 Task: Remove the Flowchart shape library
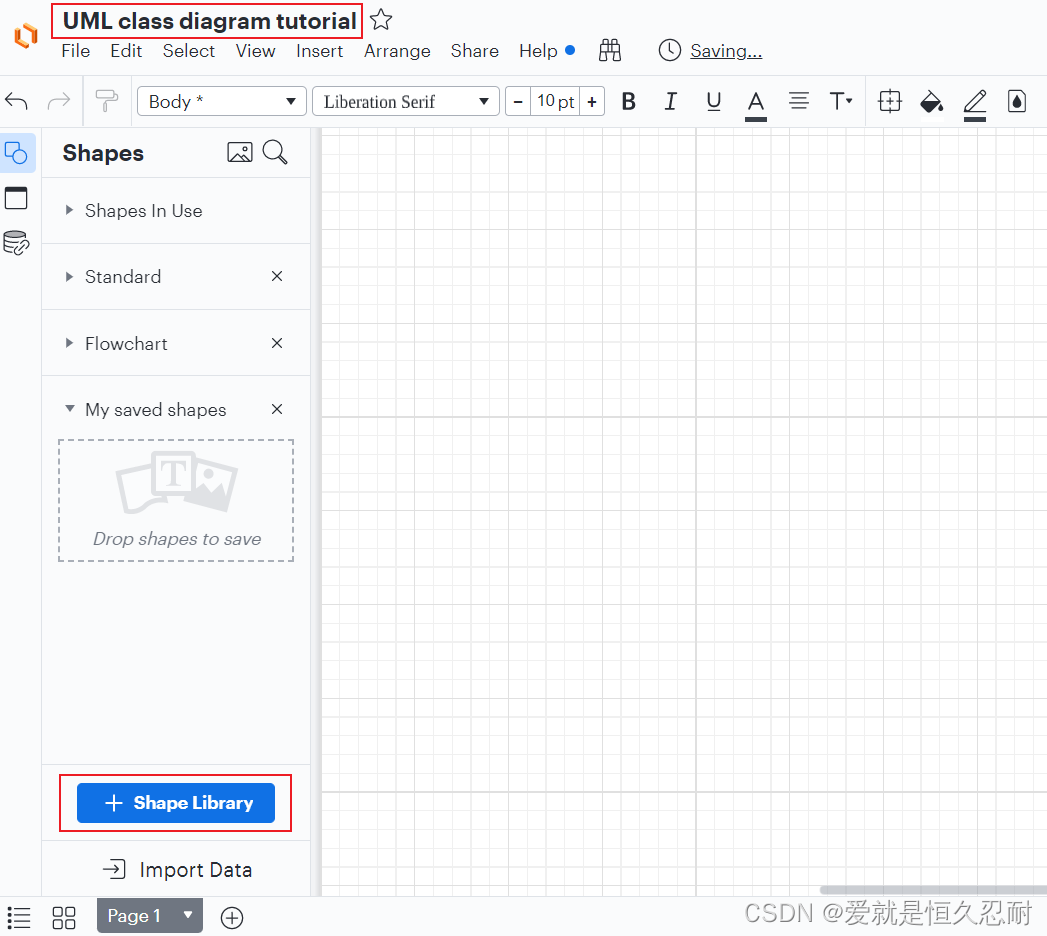[x=277, y=343]
